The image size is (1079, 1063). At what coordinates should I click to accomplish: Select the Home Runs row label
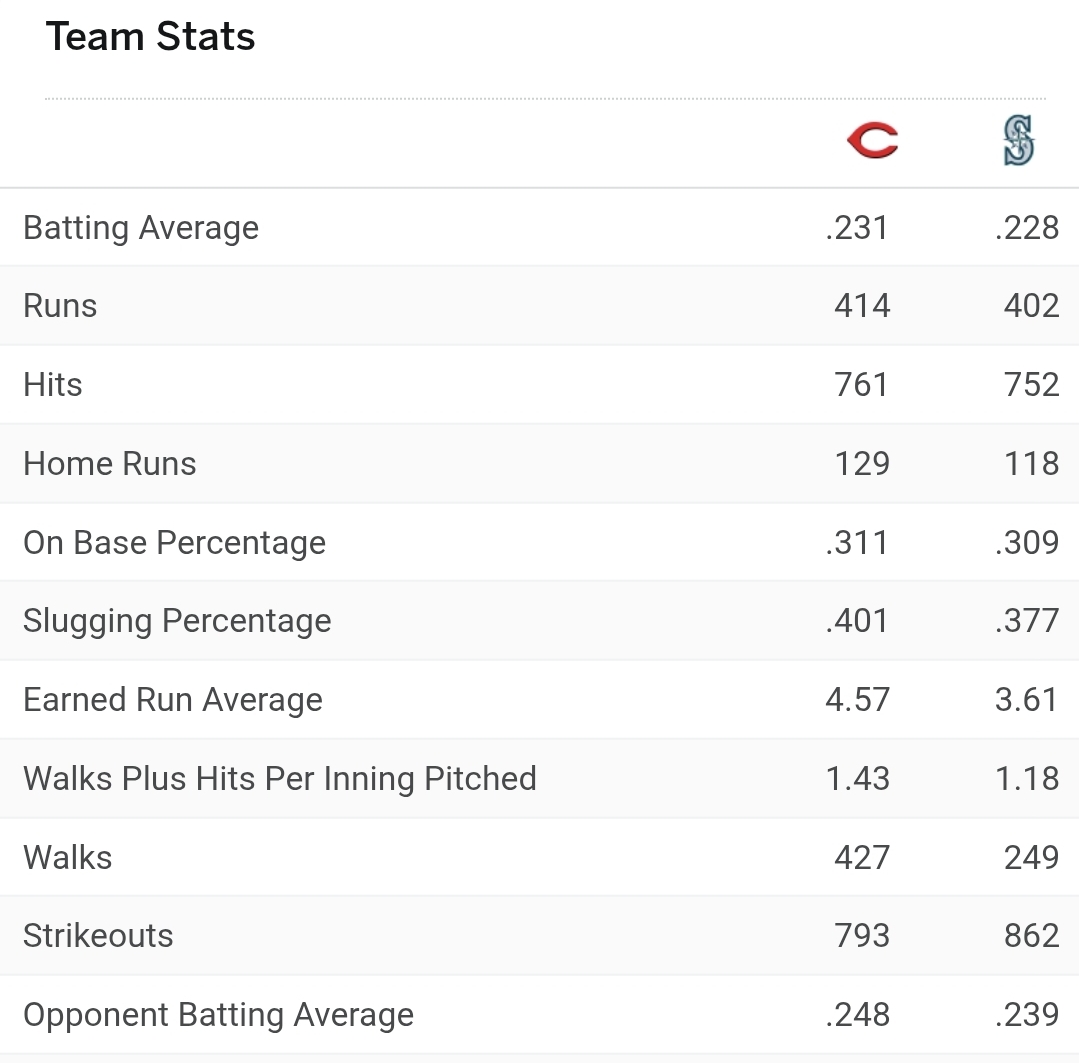109,463
